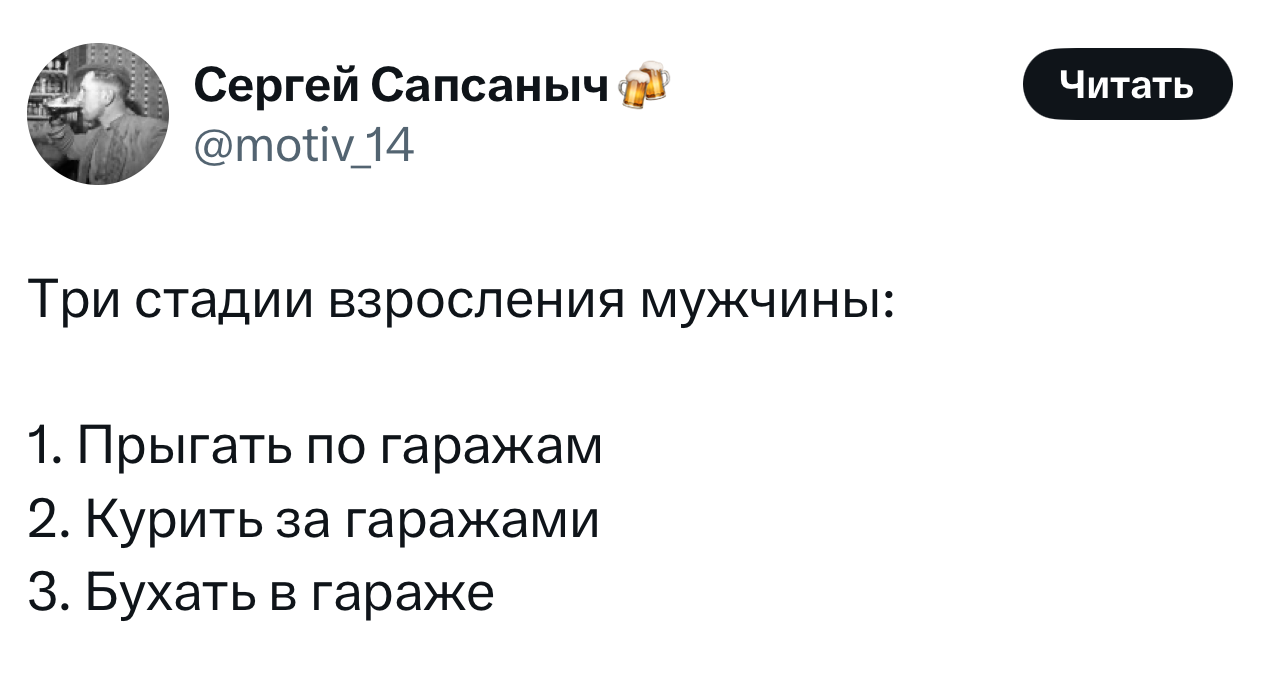Click the surname Сапсаныч in the header
Screen dimensions: 1284x677
490,88
